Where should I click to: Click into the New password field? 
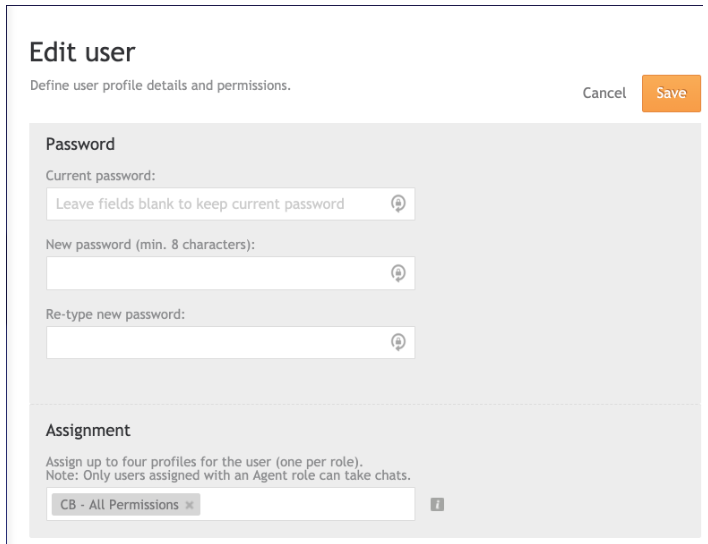tap(230, 273)
